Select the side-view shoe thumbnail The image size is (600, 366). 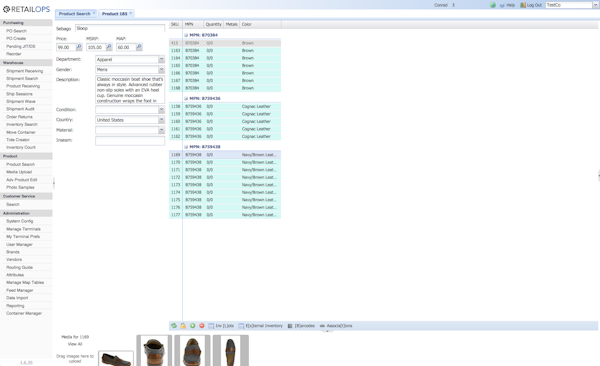click(x=116, y=358)
